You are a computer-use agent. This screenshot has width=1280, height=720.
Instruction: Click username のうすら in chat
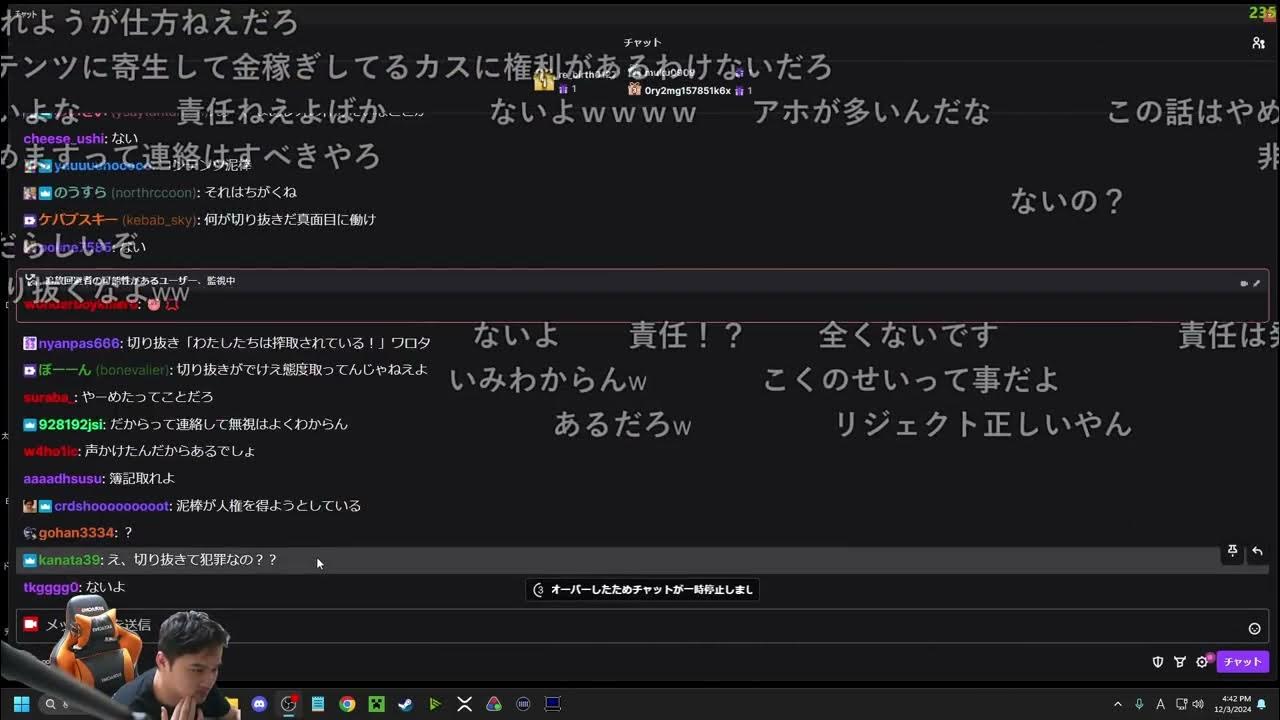[x=80, y=192]
